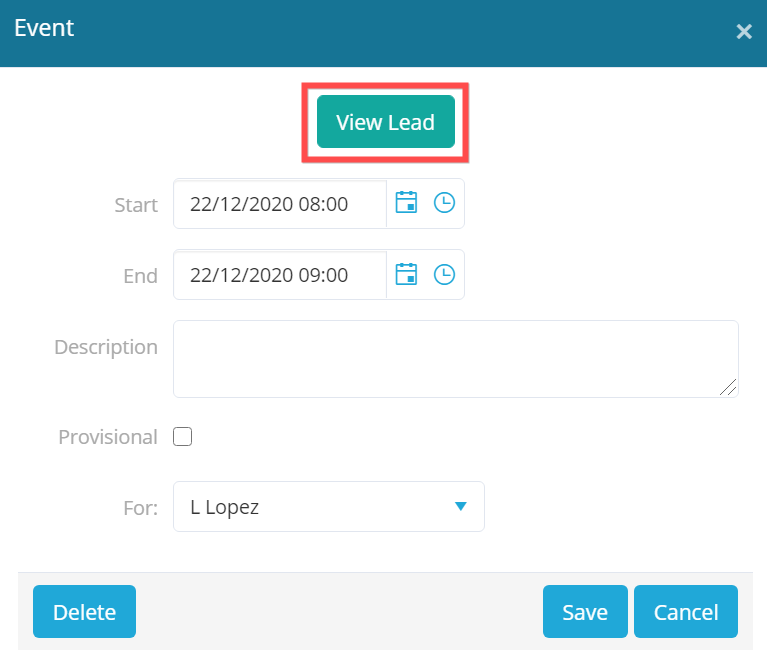Delete this event
The height and width of the screenshot is (653, 767).
(85, 611)
